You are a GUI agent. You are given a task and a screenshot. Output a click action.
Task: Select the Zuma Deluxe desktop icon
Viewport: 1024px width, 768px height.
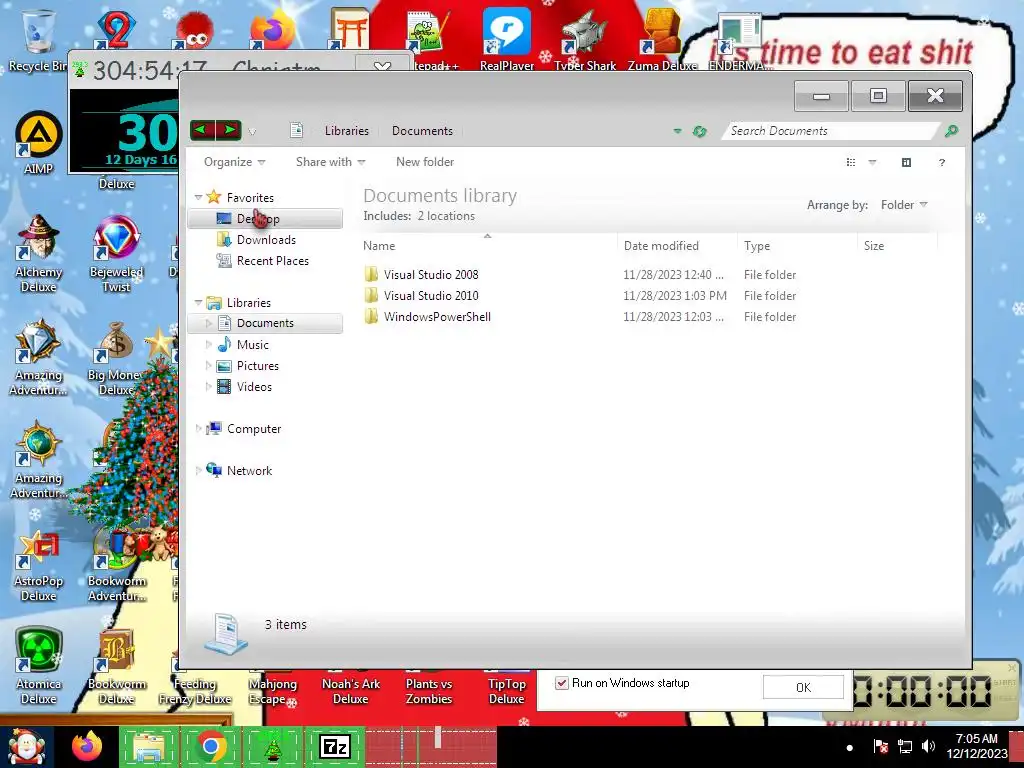[662, 39]
